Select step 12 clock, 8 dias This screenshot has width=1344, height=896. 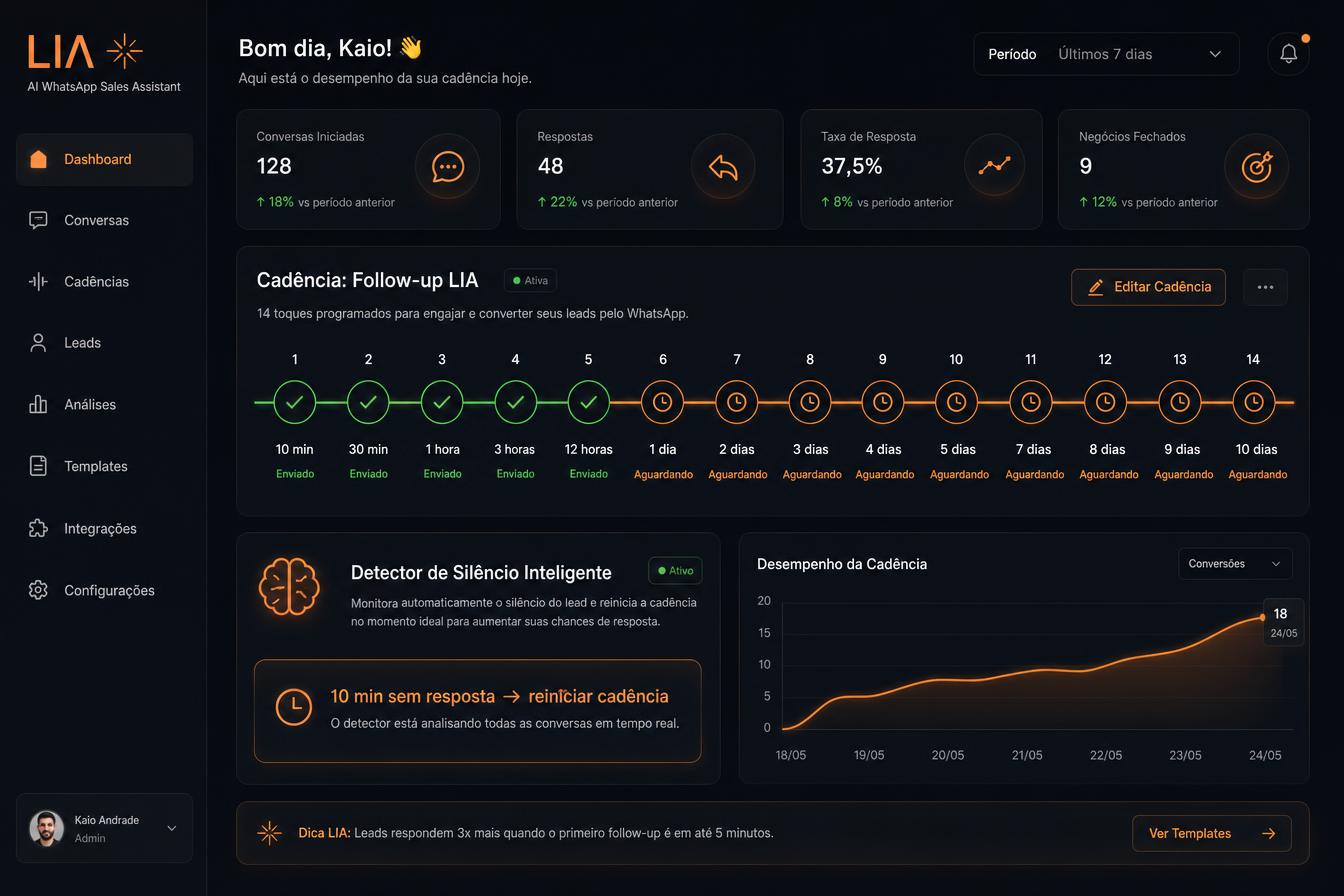click(x=1105, y=402)
